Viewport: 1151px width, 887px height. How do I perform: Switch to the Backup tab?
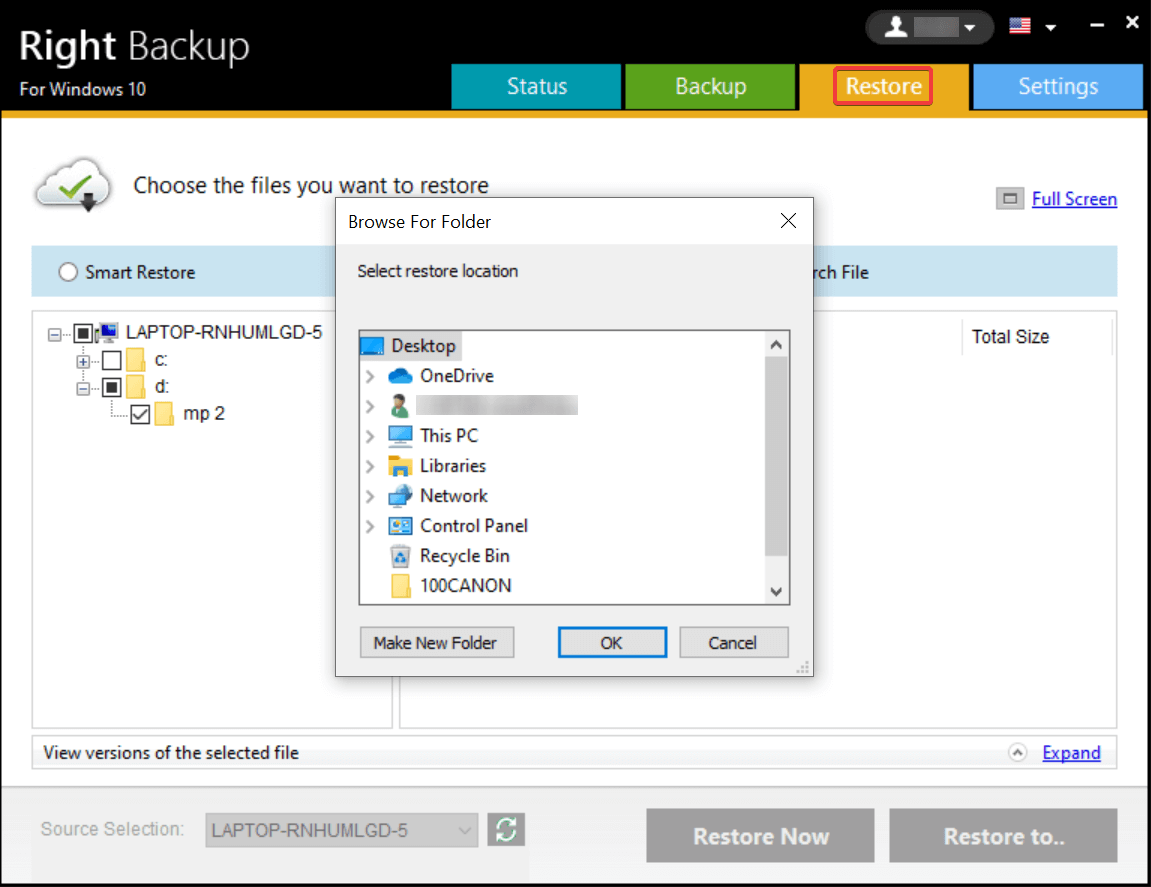710,87
